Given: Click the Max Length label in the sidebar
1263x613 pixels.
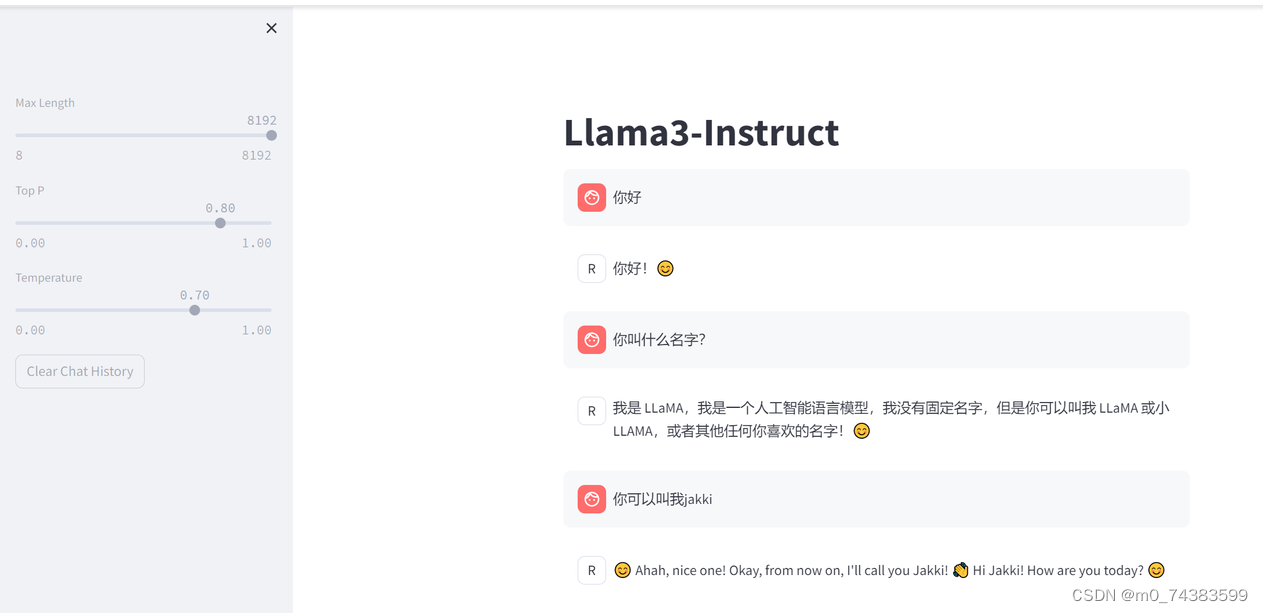Looking at the screenshot, I should (x=45, y=102).
